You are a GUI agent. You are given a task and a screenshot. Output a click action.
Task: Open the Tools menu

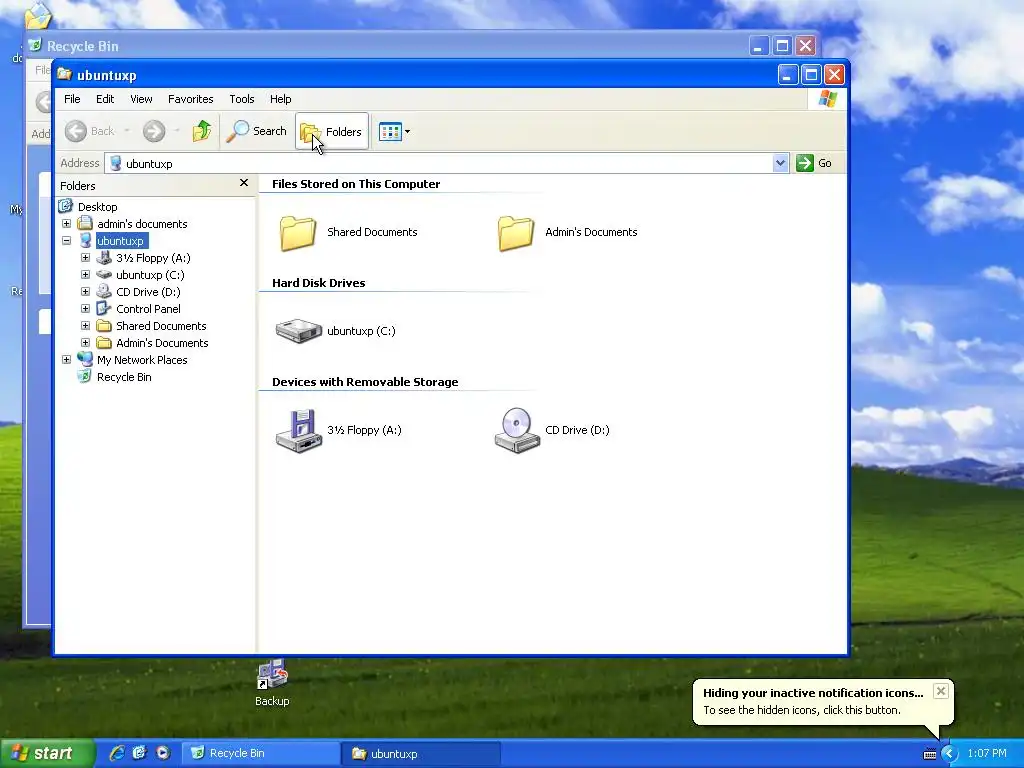(242, 99)
